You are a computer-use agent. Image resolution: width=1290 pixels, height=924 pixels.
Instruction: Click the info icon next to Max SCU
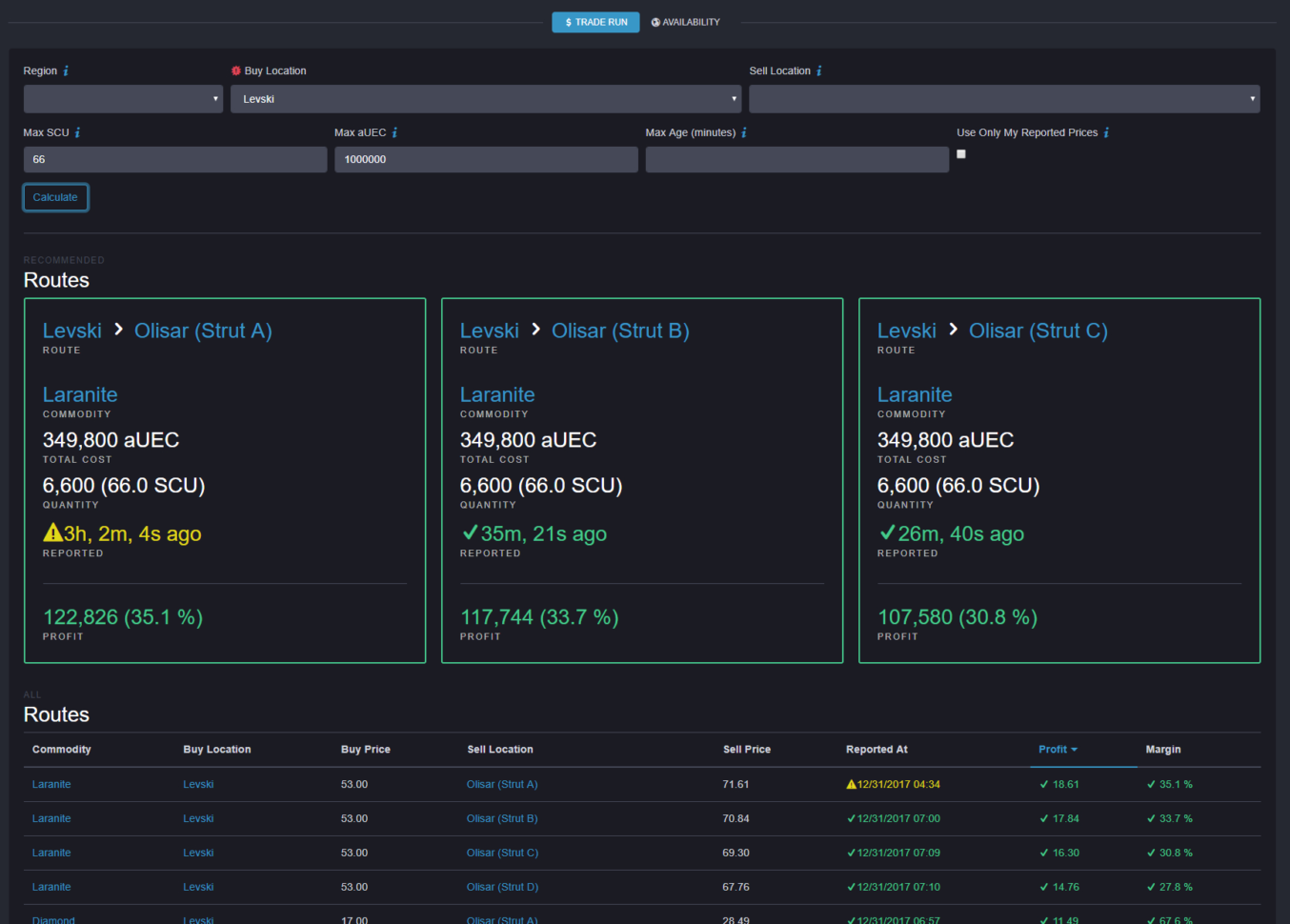pos(75,132)
